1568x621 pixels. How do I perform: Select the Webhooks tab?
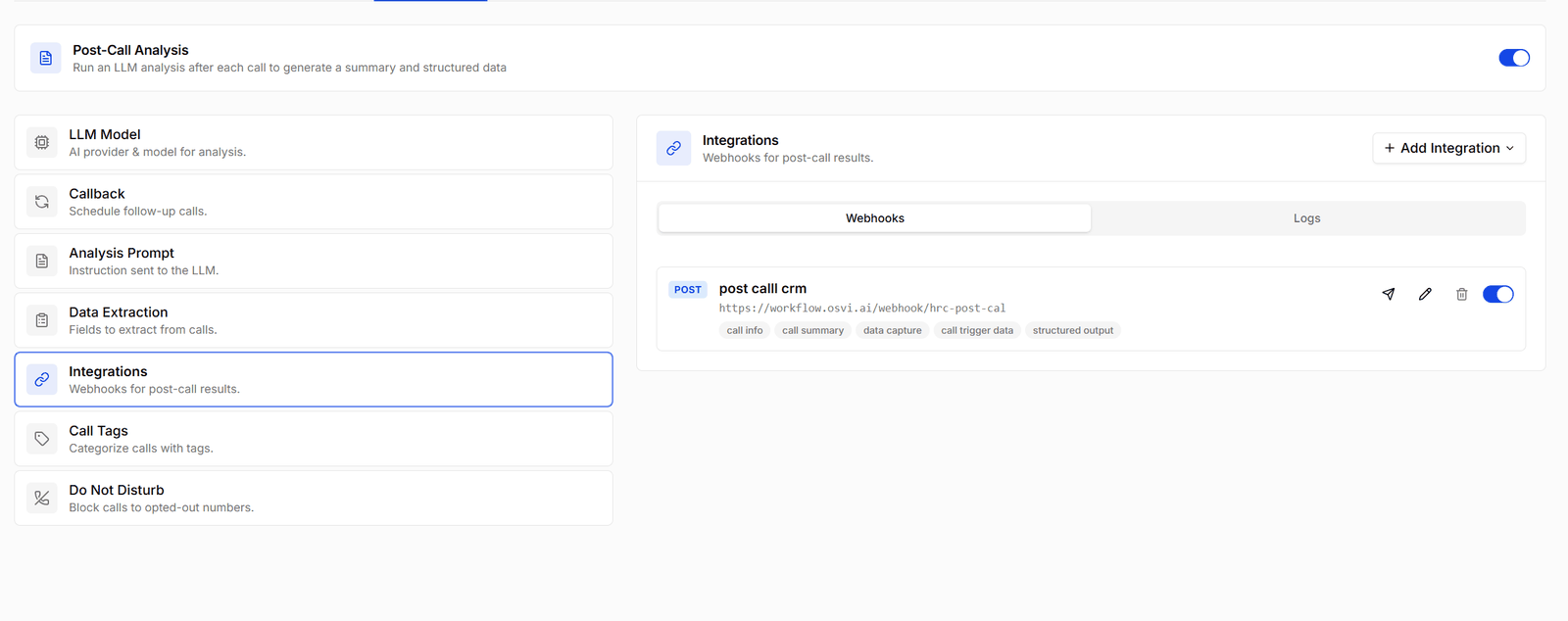click(874, 218)
